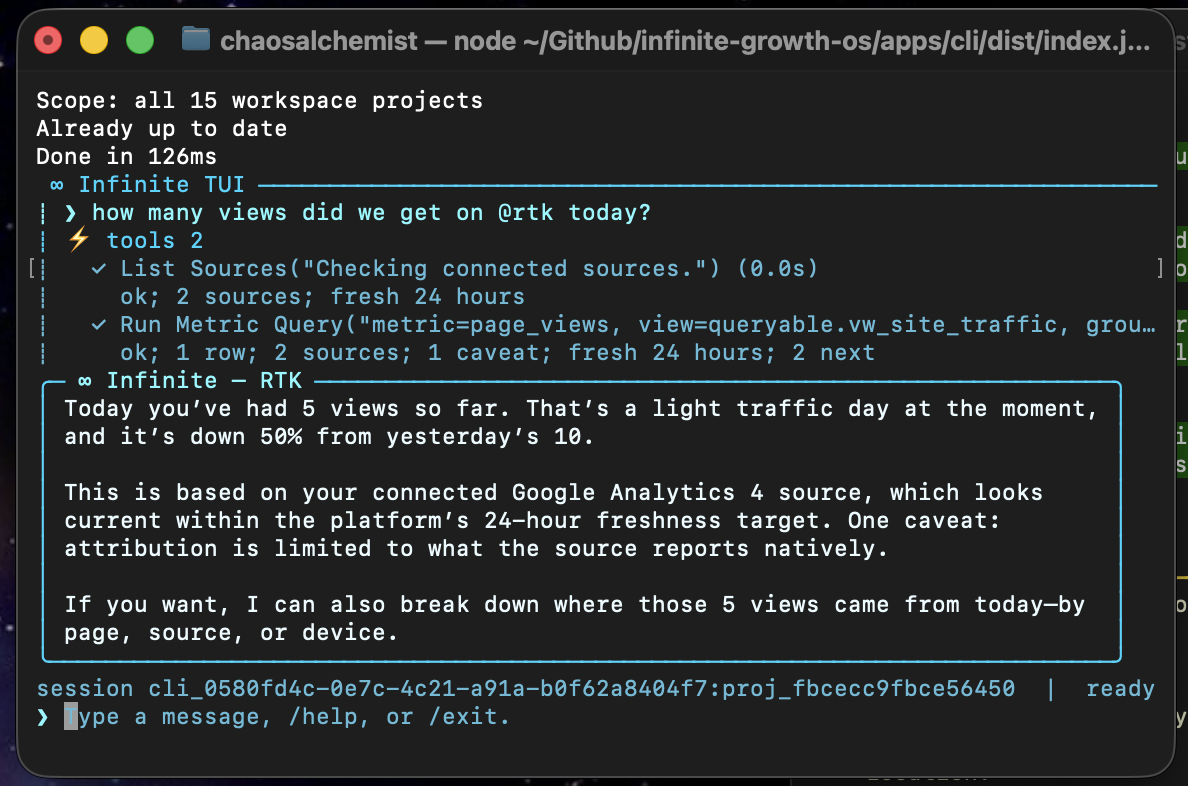Select the Infinite TUI header label
The image size is (1188, 786).
161,184
